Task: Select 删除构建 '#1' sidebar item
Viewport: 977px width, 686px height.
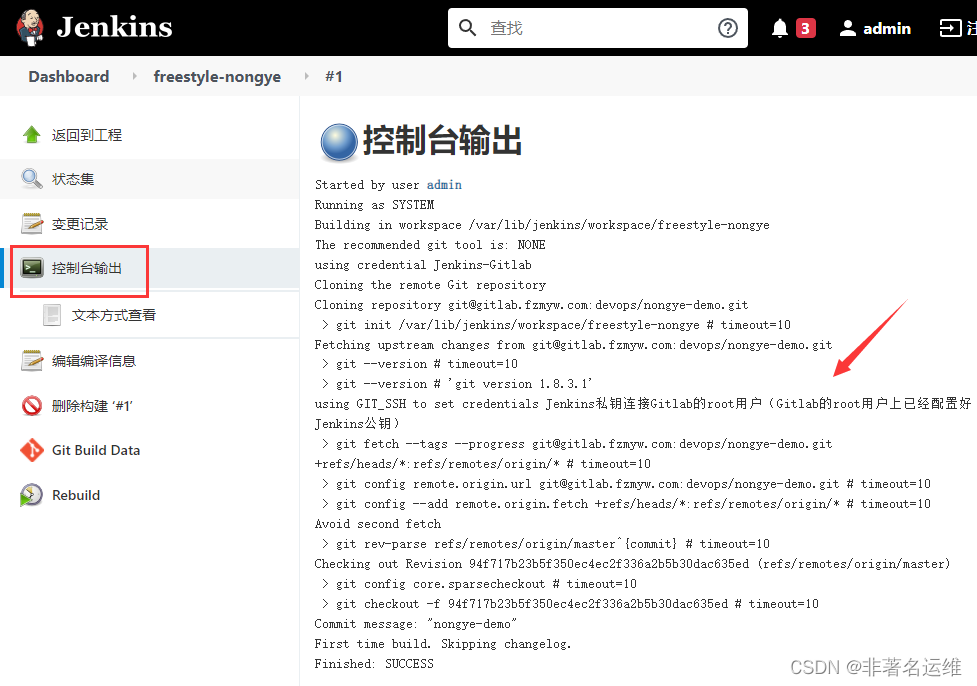Action: tap(92, 406)
